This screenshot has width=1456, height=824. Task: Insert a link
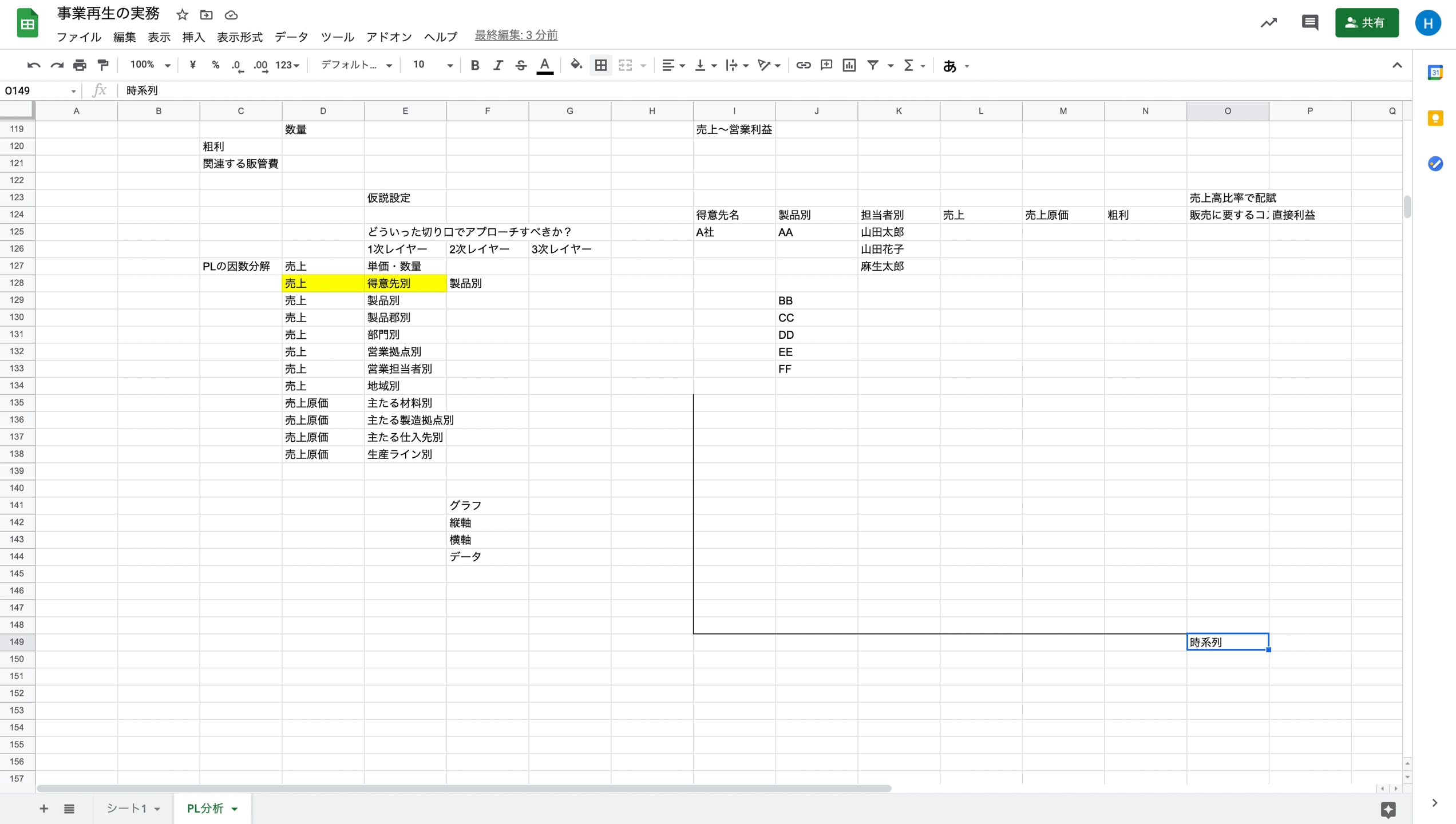803,65
